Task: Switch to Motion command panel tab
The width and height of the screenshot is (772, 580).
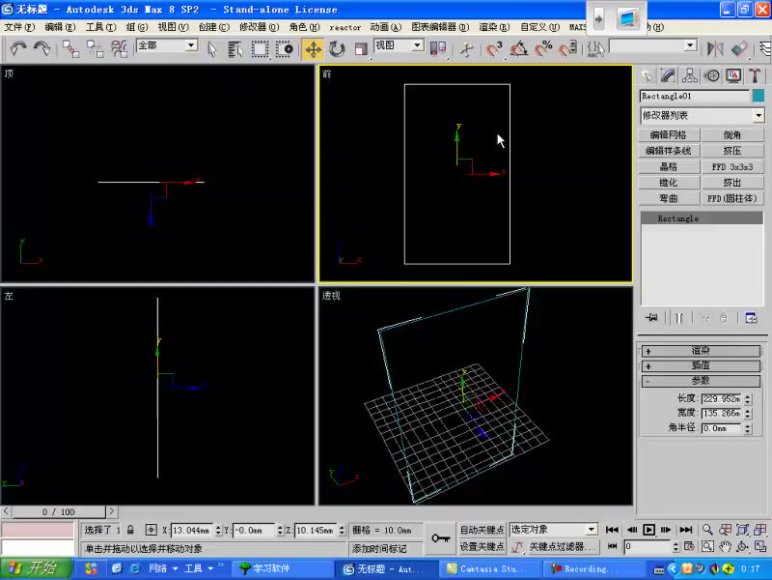Action: [x=711, y=75]
